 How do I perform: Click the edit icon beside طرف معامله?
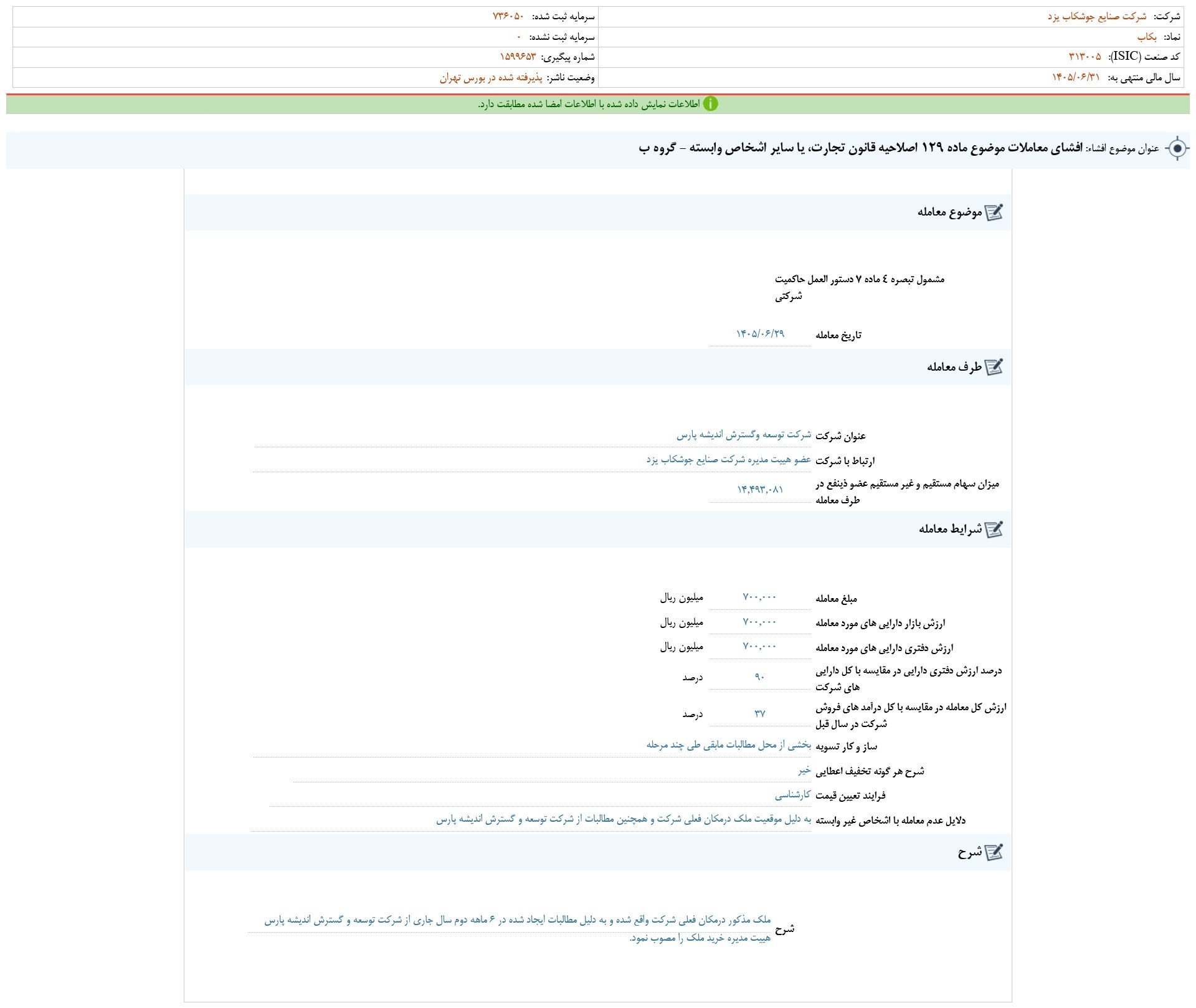[994, 367]
